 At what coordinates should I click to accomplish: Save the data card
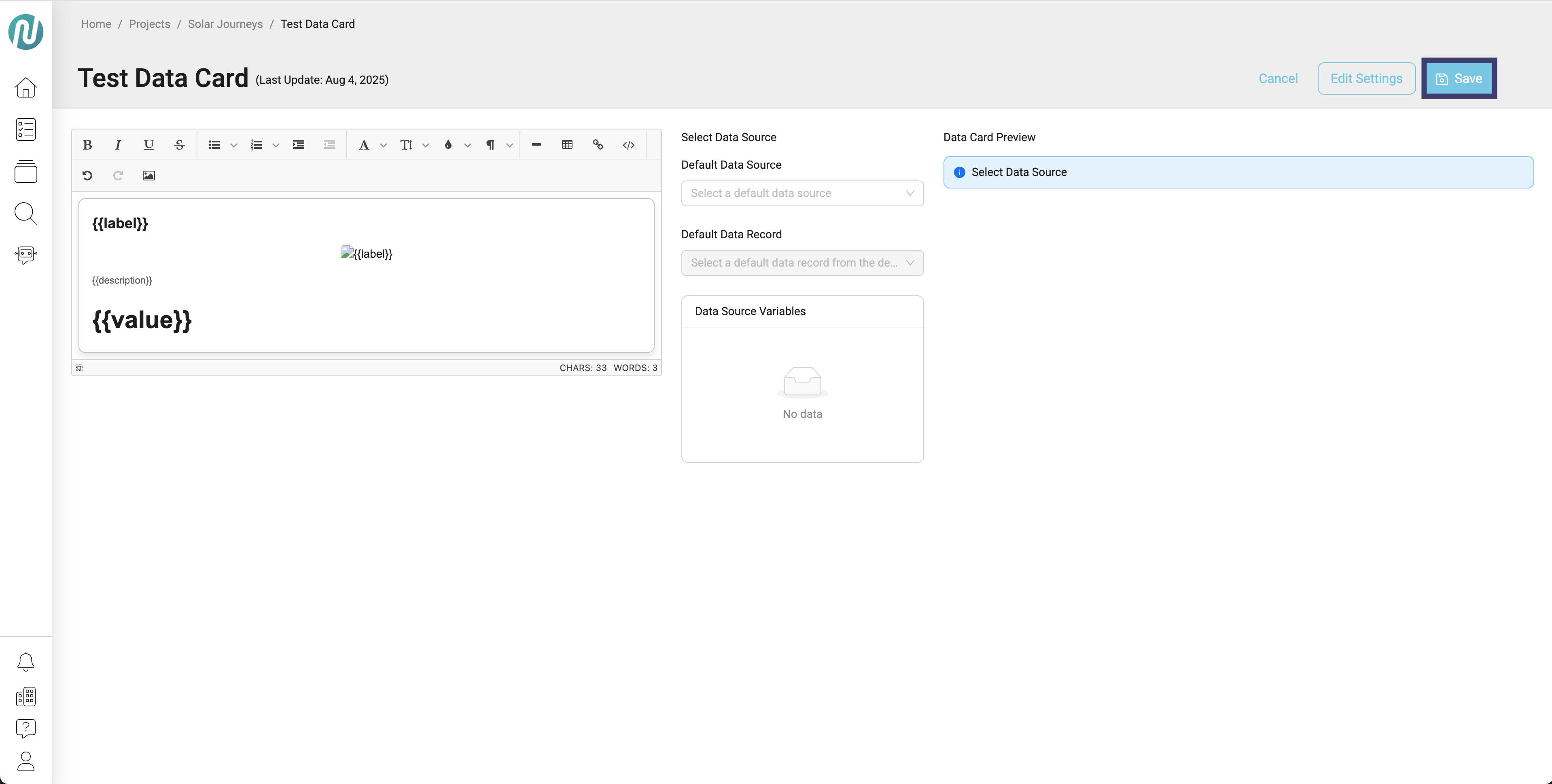point(1459,78)
